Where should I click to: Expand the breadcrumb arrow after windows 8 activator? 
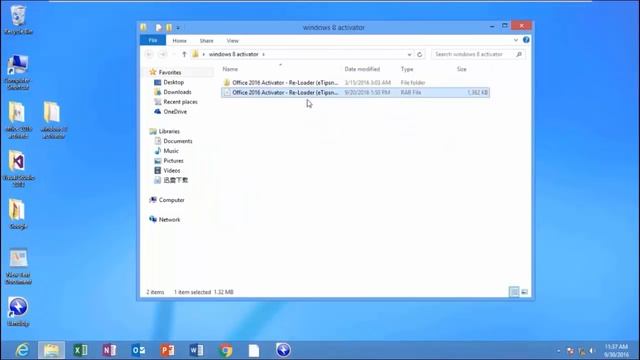(264, 54)
